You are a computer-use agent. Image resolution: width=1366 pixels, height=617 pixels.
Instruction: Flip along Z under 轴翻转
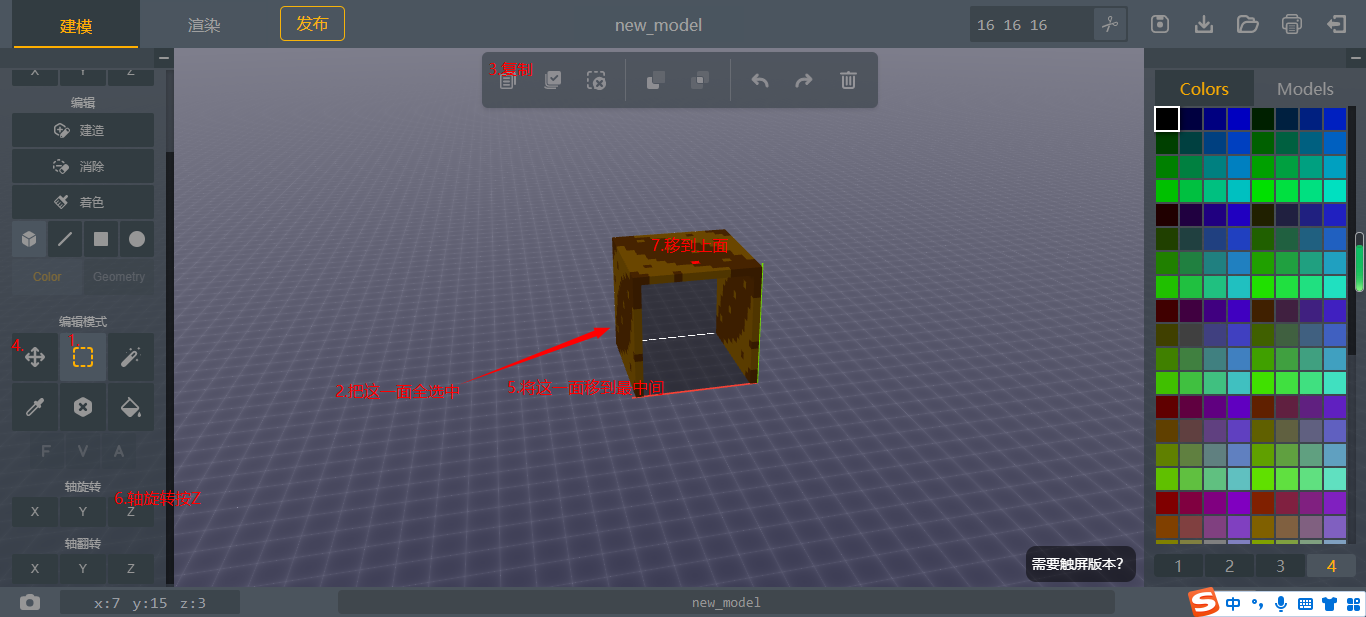click(131, 568)
